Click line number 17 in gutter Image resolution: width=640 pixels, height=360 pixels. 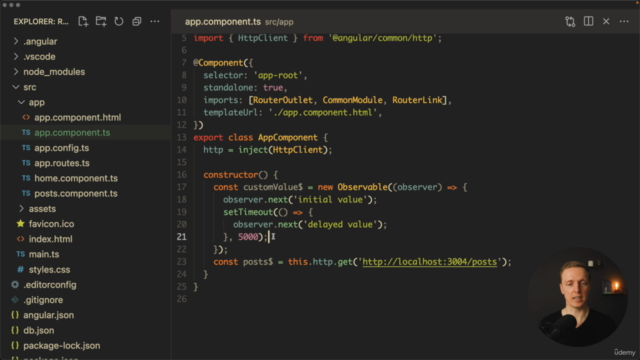coord(182,187)
